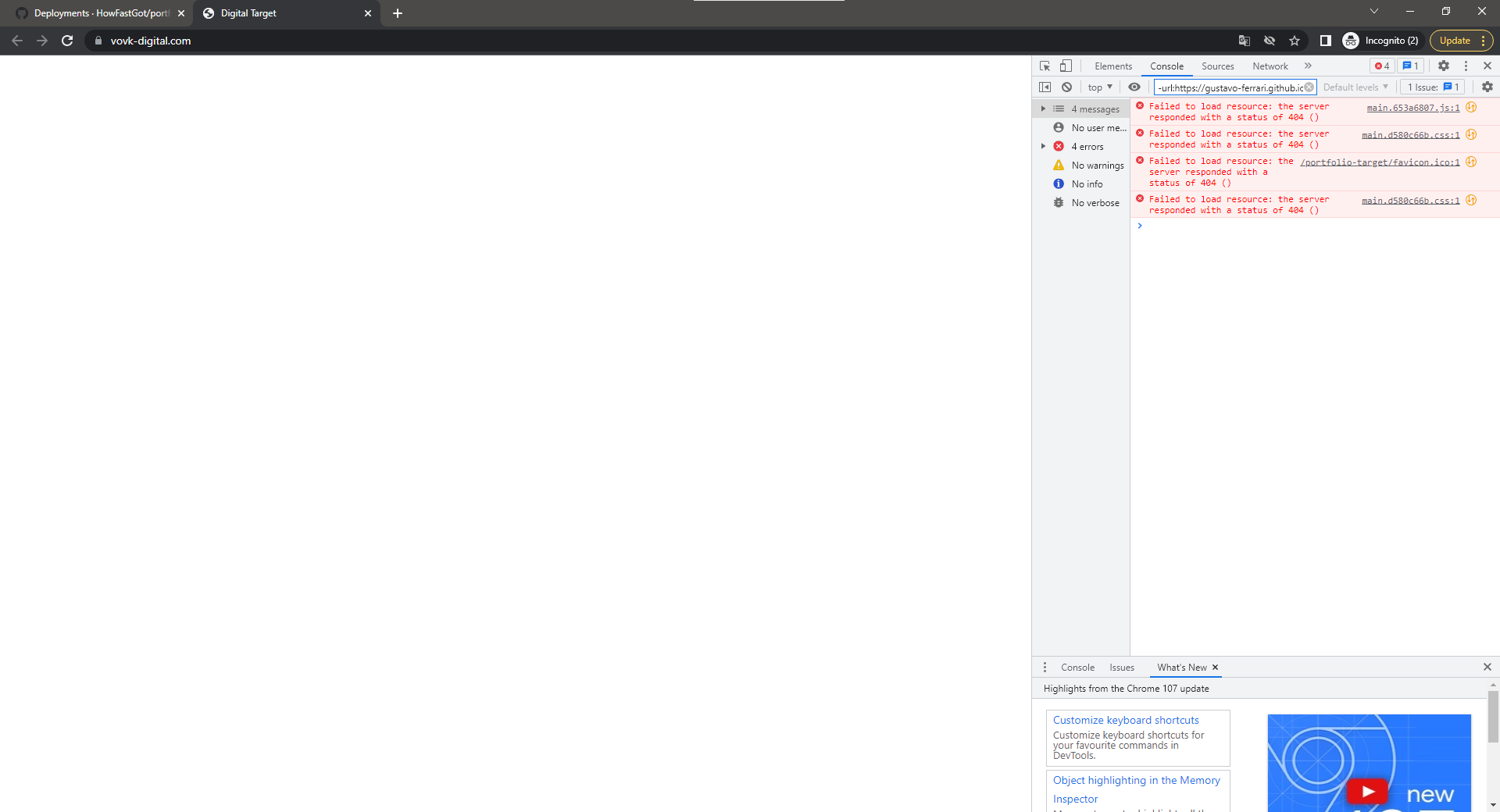
Task: Open main.653a6807.js:1 source link
Action: point(1412,109)
